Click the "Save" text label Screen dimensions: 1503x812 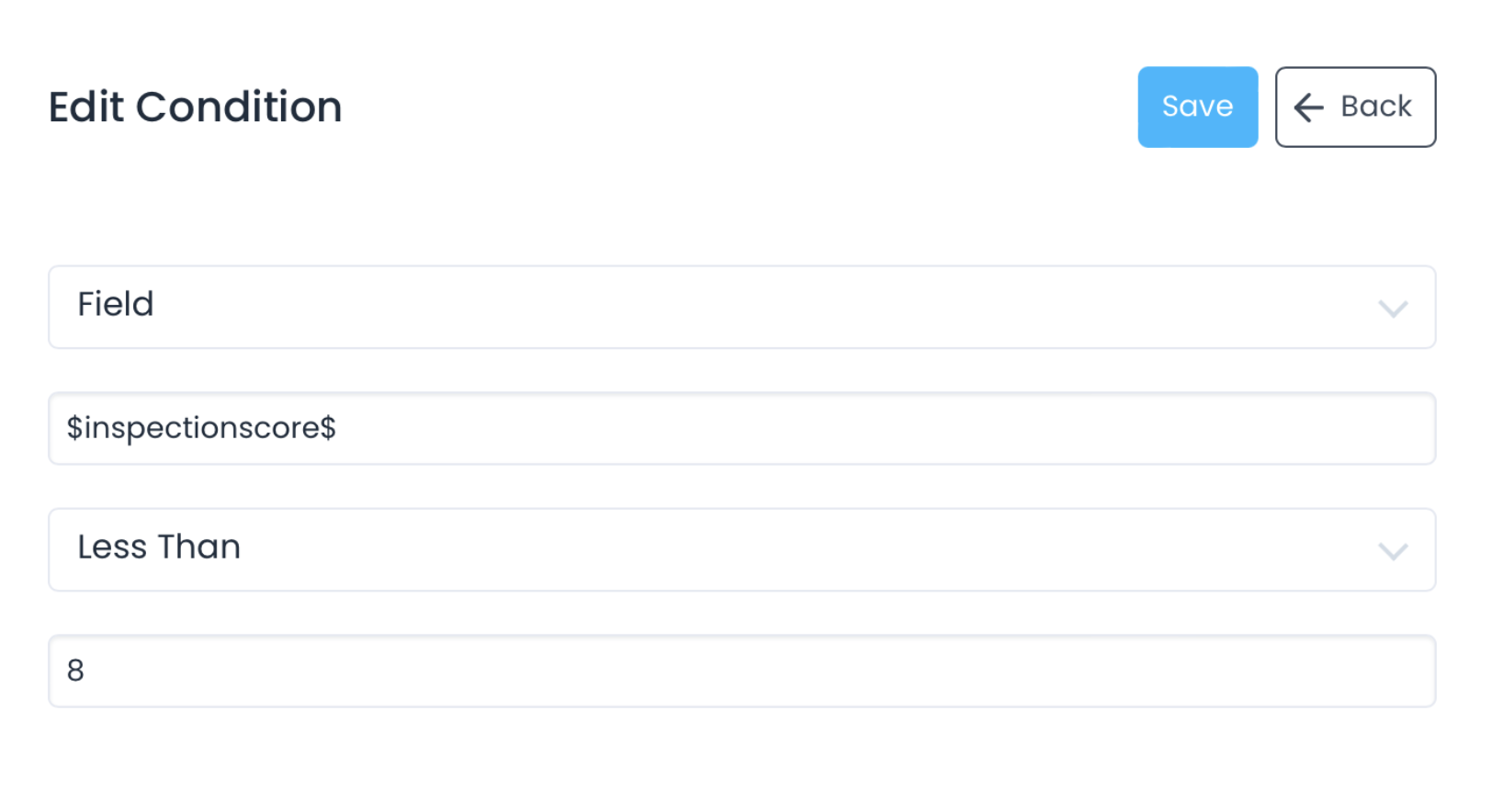click(x=1197, y=107)
